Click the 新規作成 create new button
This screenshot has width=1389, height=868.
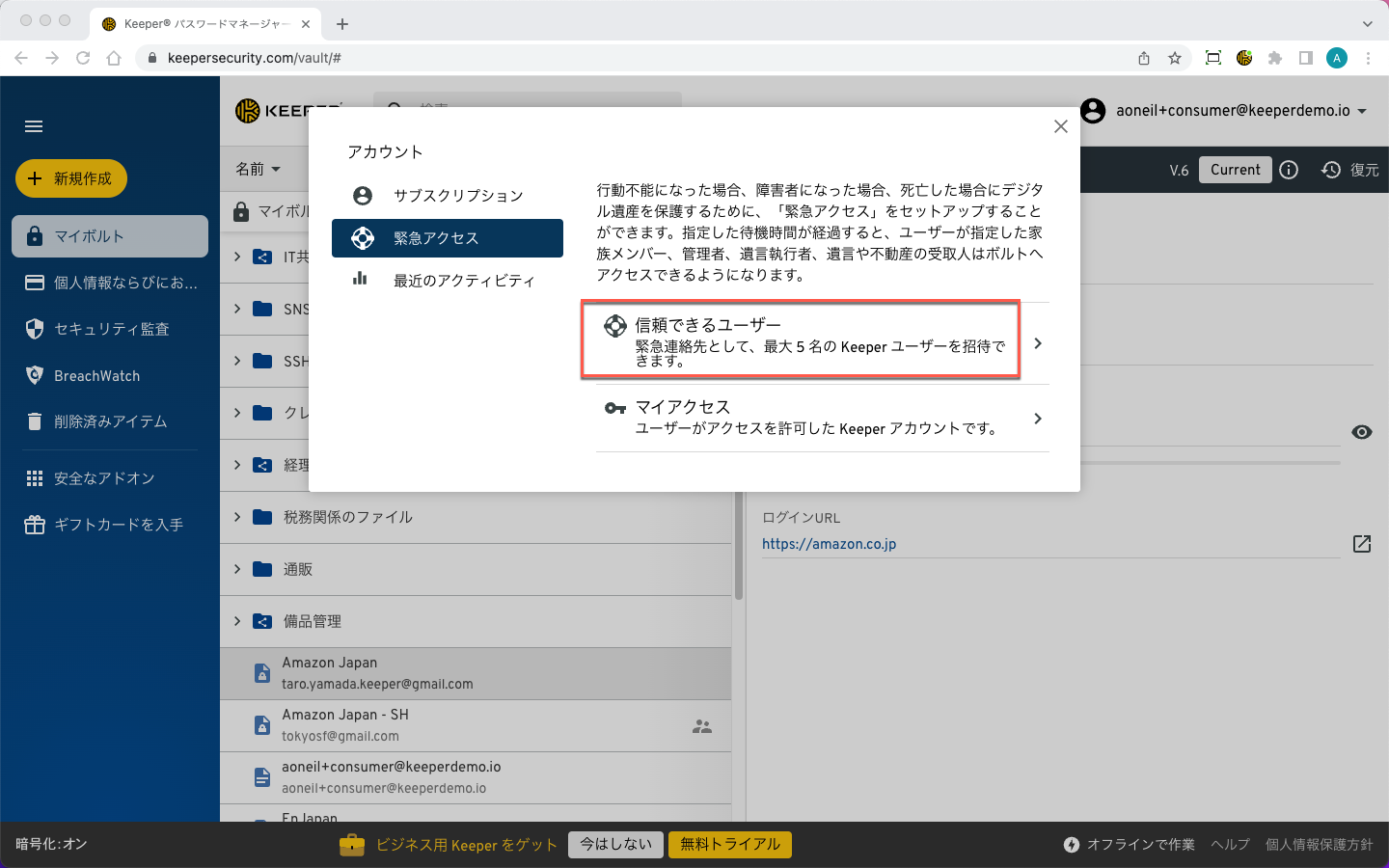[x=71, y=178]
